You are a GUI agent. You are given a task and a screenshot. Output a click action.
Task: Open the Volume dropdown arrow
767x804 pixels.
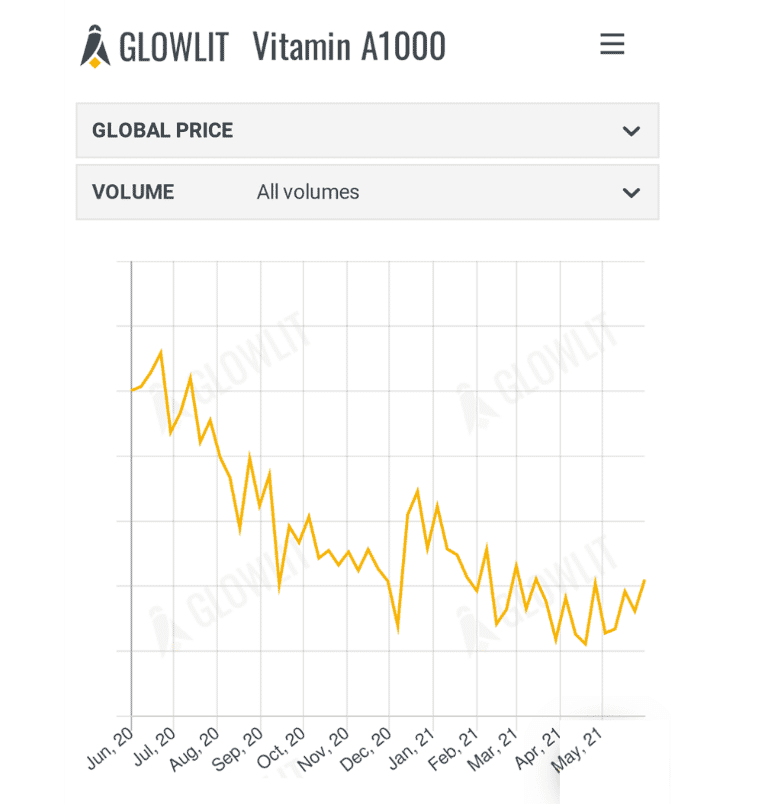click(631, 193)
